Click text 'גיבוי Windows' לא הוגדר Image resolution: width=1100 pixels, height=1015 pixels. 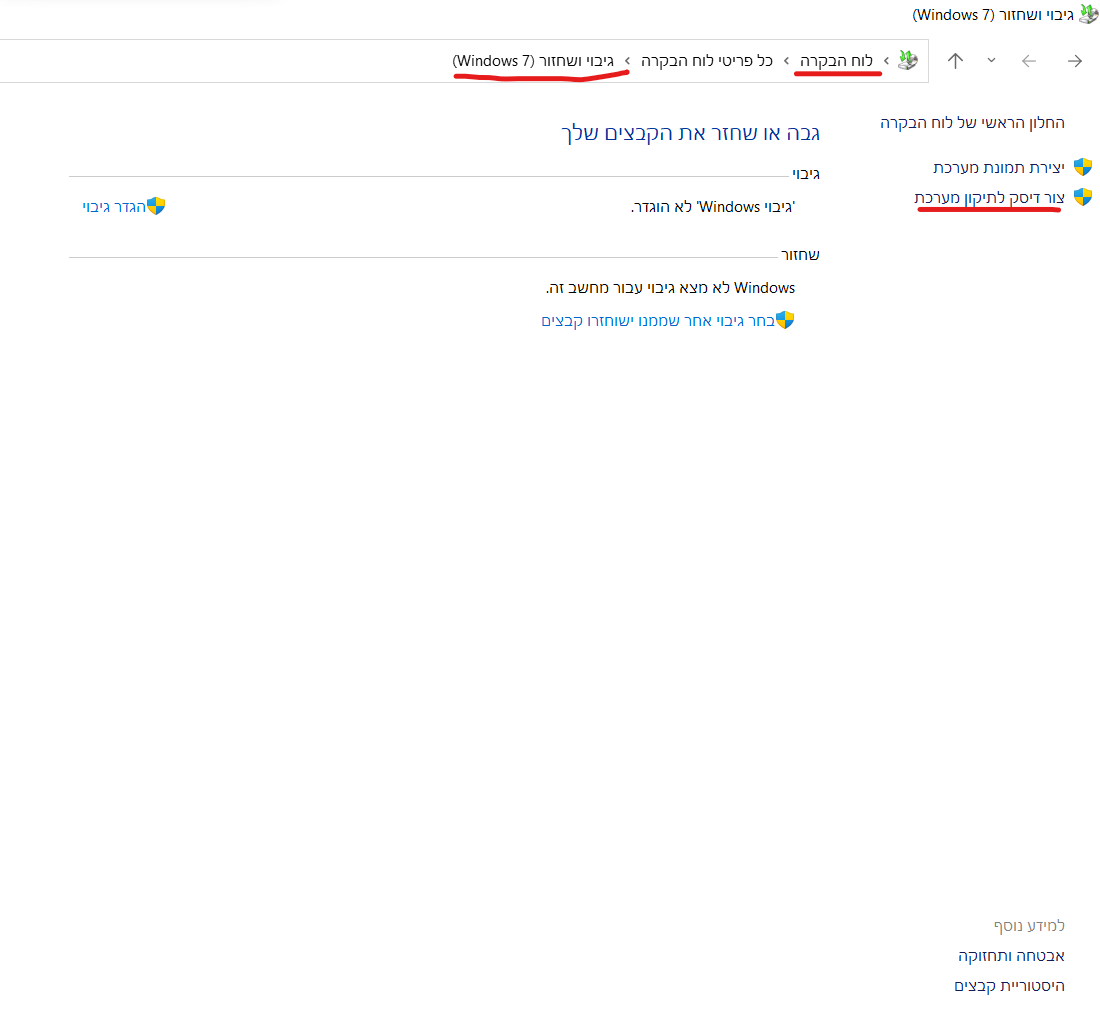(x=713, y=207)
